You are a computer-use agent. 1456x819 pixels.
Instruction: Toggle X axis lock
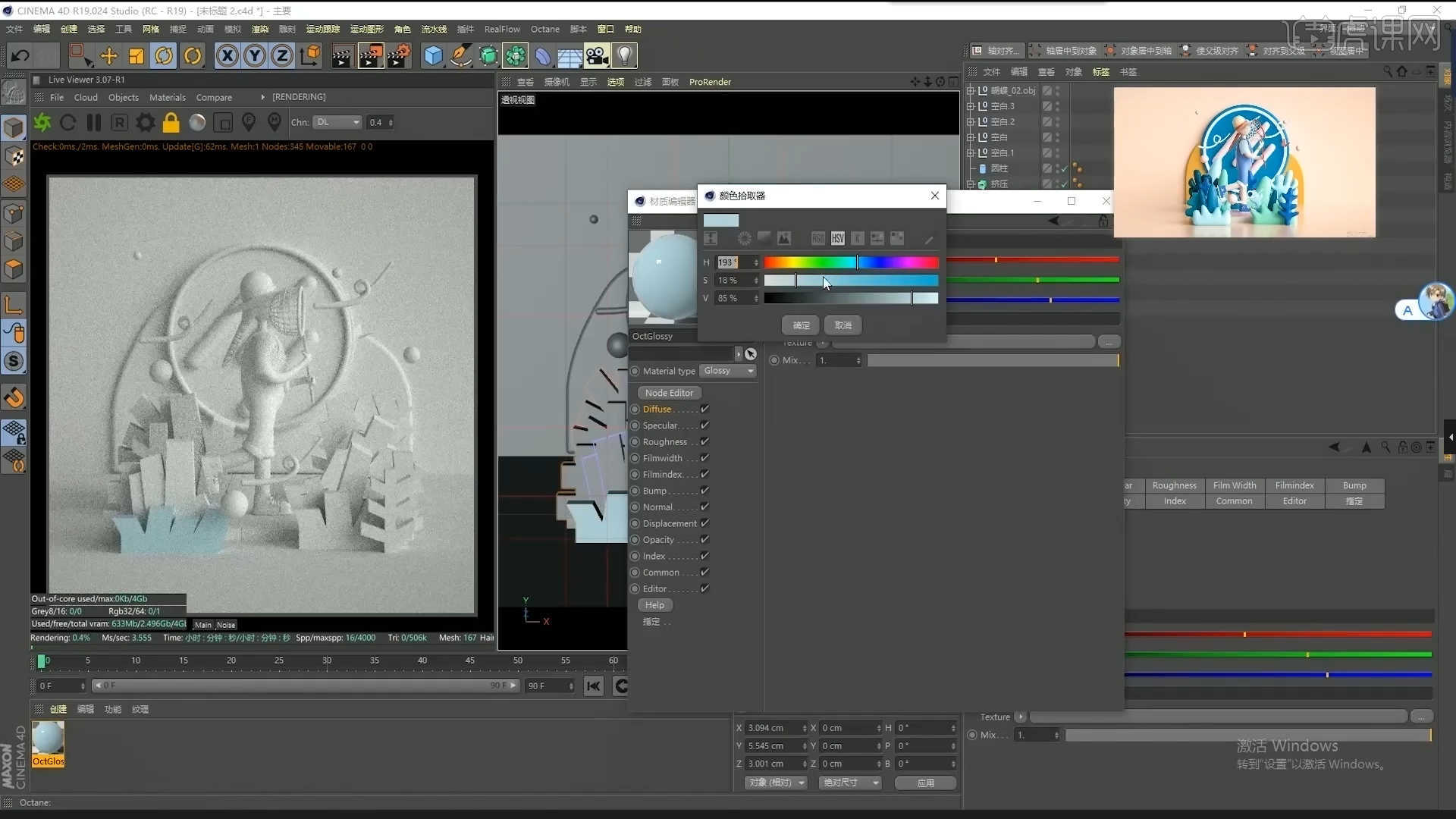(227, 55)
